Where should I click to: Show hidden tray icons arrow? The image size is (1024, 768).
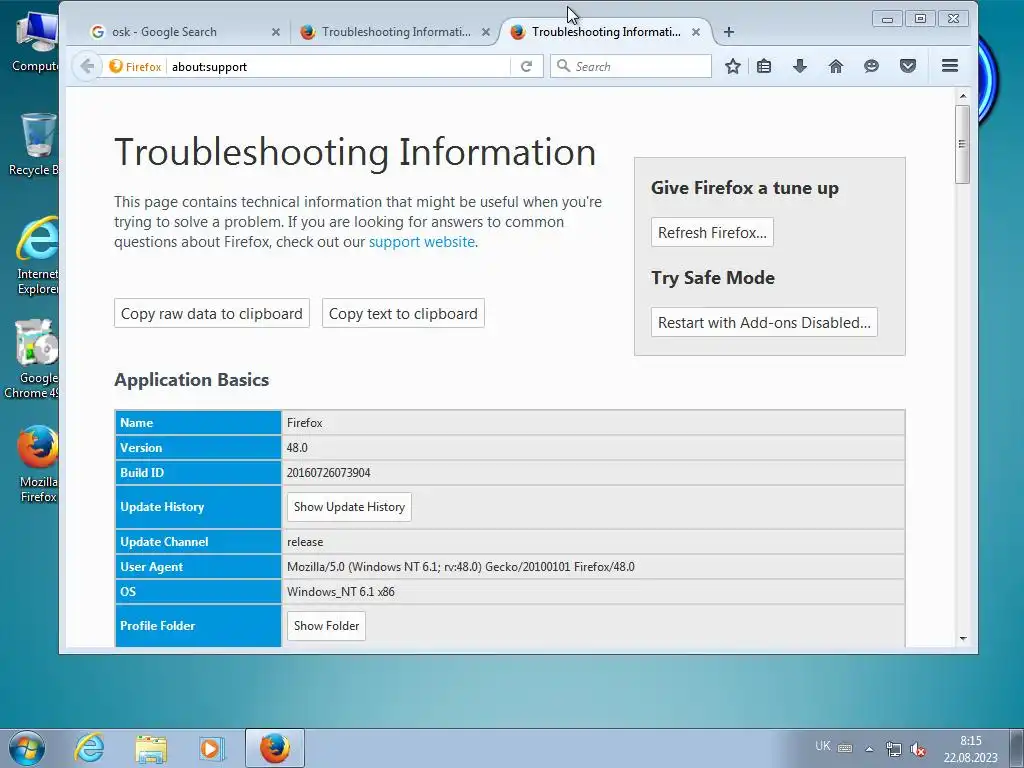869,749
